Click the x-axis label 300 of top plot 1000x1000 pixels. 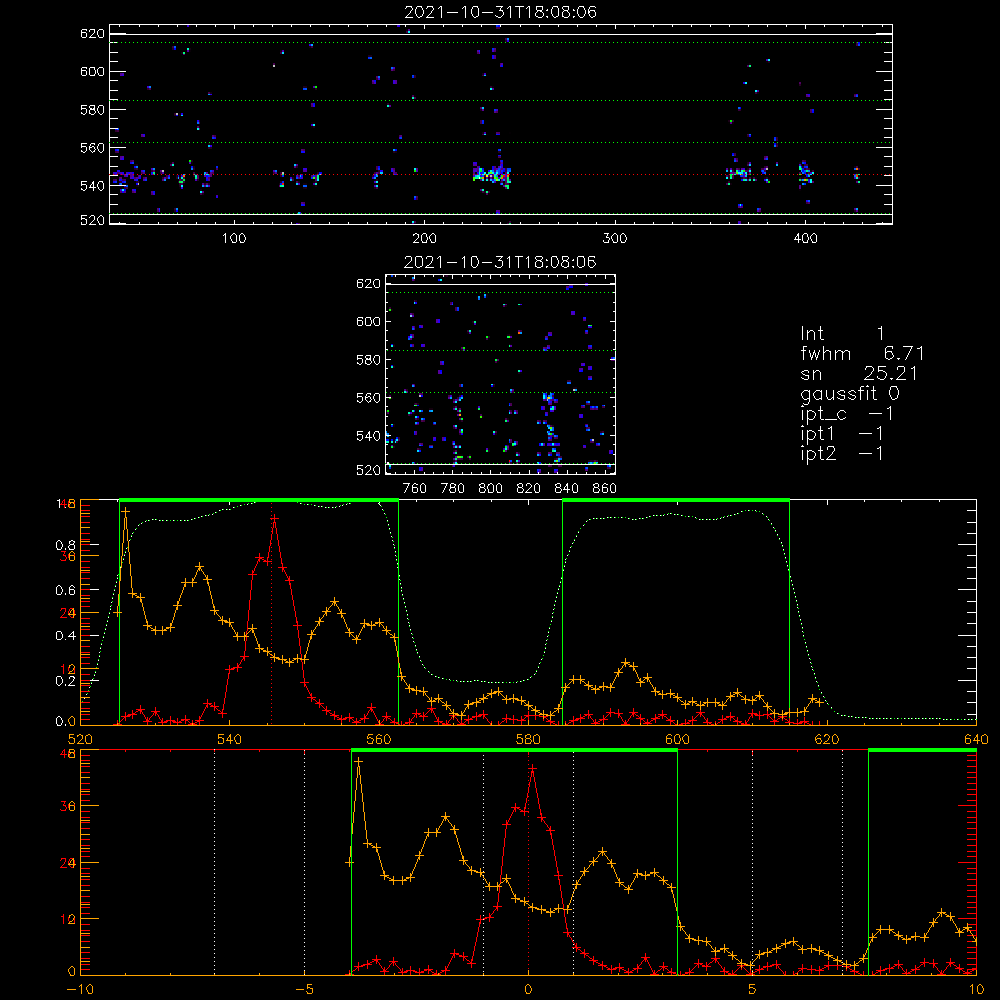coord(615,239)
